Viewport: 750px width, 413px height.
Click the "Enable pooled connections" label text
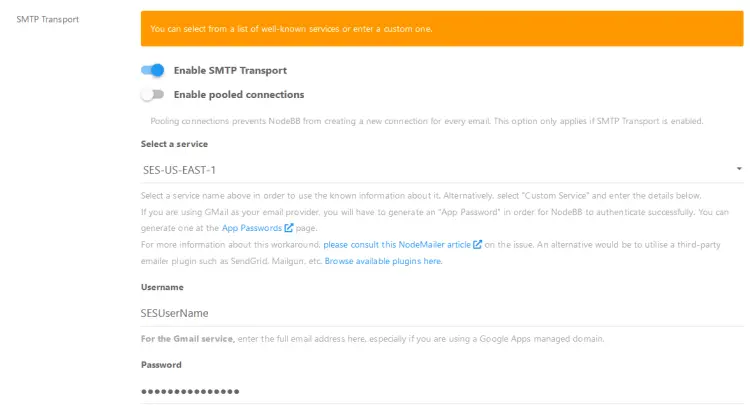tap(238, 95)
